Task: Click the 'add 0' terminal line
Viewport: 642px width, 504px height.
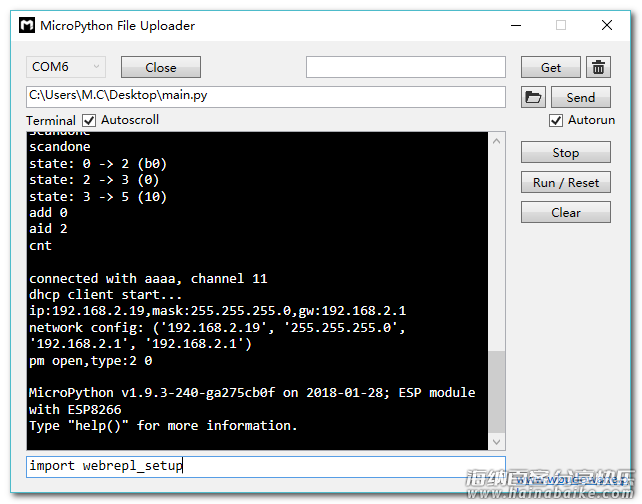Action: point(48,212)
